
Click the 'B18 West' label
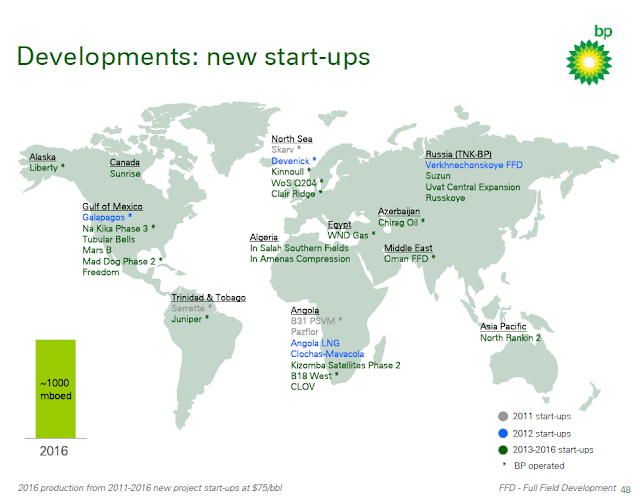pyautogui.click(x=311, y=376)
